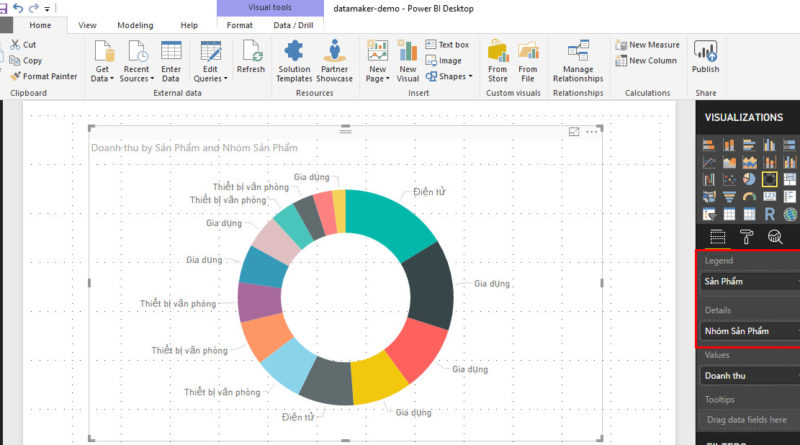Select the R script visual icon
This screenshot has height=445, width=800.
pos(770,214)
